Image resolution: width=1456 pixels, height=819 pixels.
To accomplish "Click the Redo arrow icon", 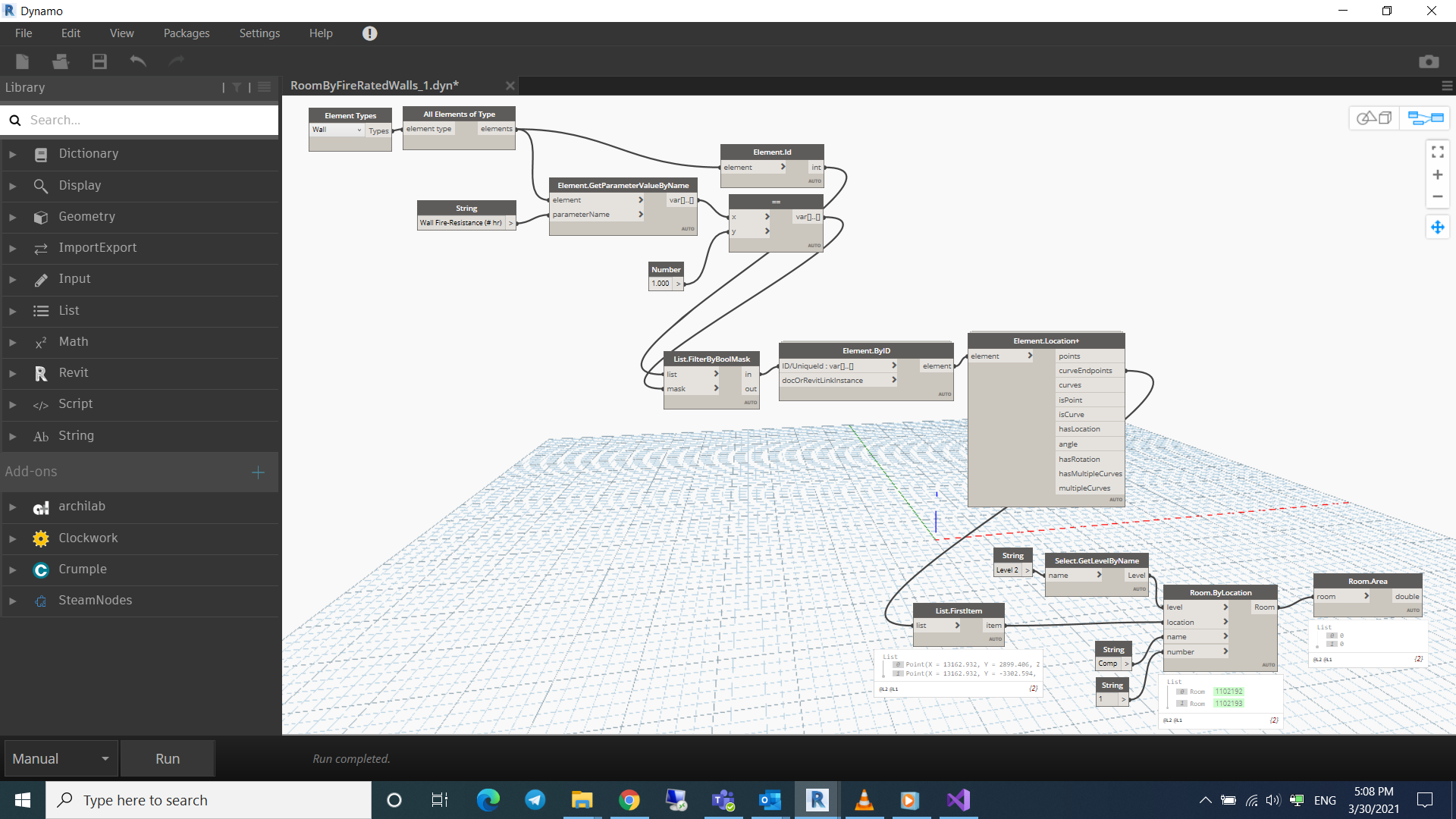I will click(176, 61).
